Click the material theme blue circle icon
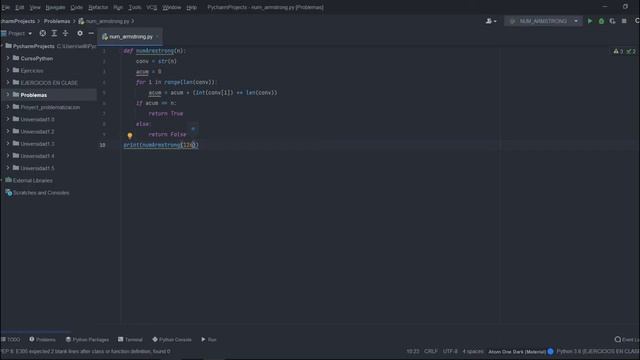This screenshot has width=640, height=360. (550, 351)
